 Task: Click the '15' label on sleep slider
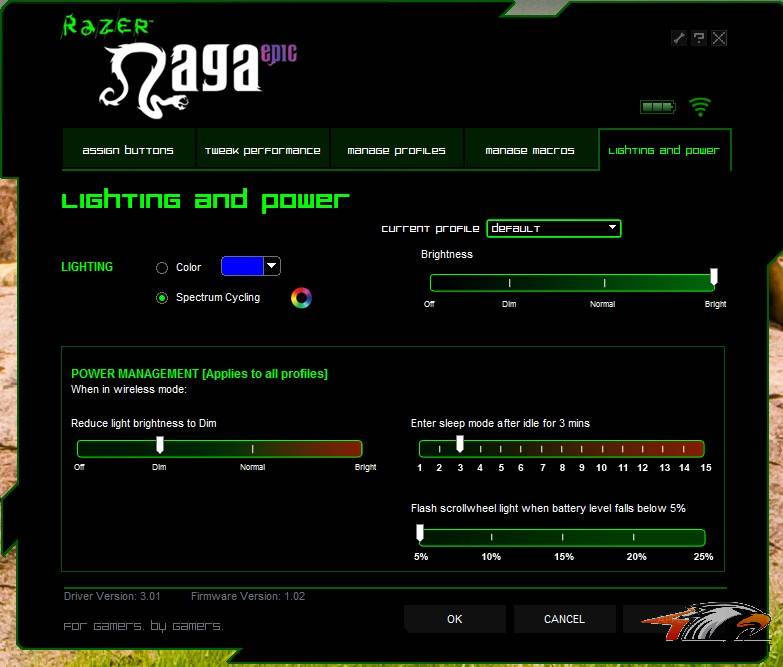(x=706, y=468)
